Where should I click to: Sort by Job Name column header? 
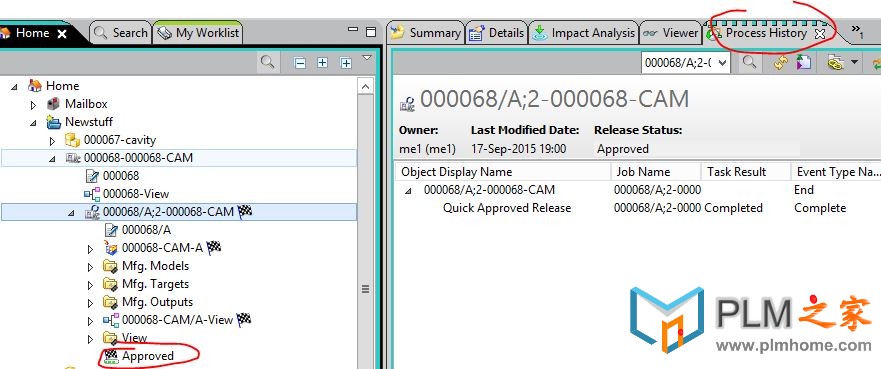[x=656, y=172]
